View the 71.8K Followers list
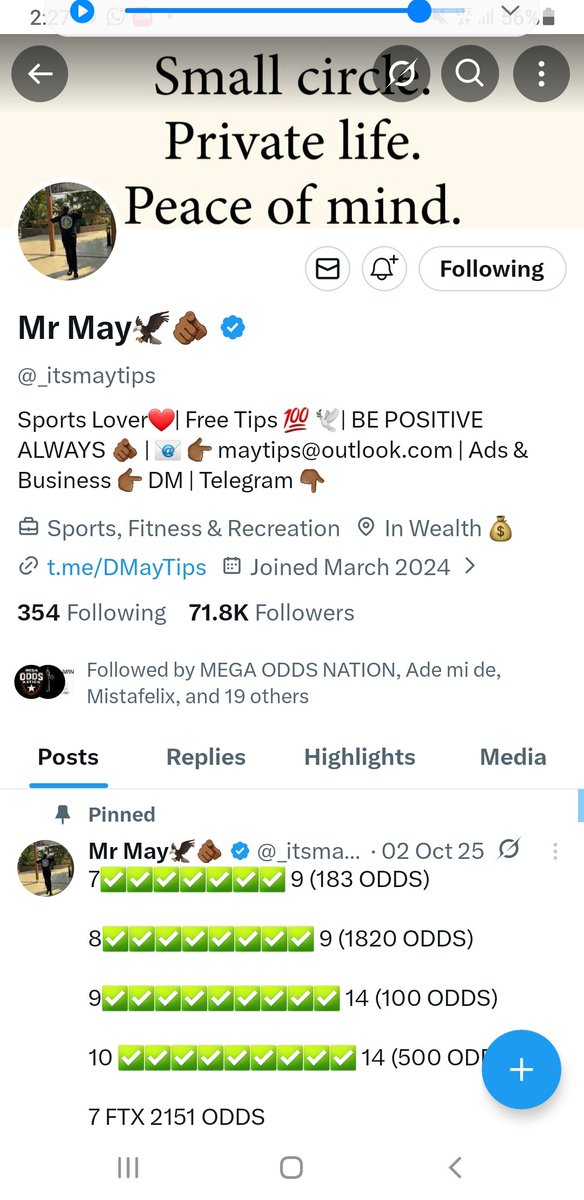Viewport: 584px width, 1200px height. tap(271, 613)
